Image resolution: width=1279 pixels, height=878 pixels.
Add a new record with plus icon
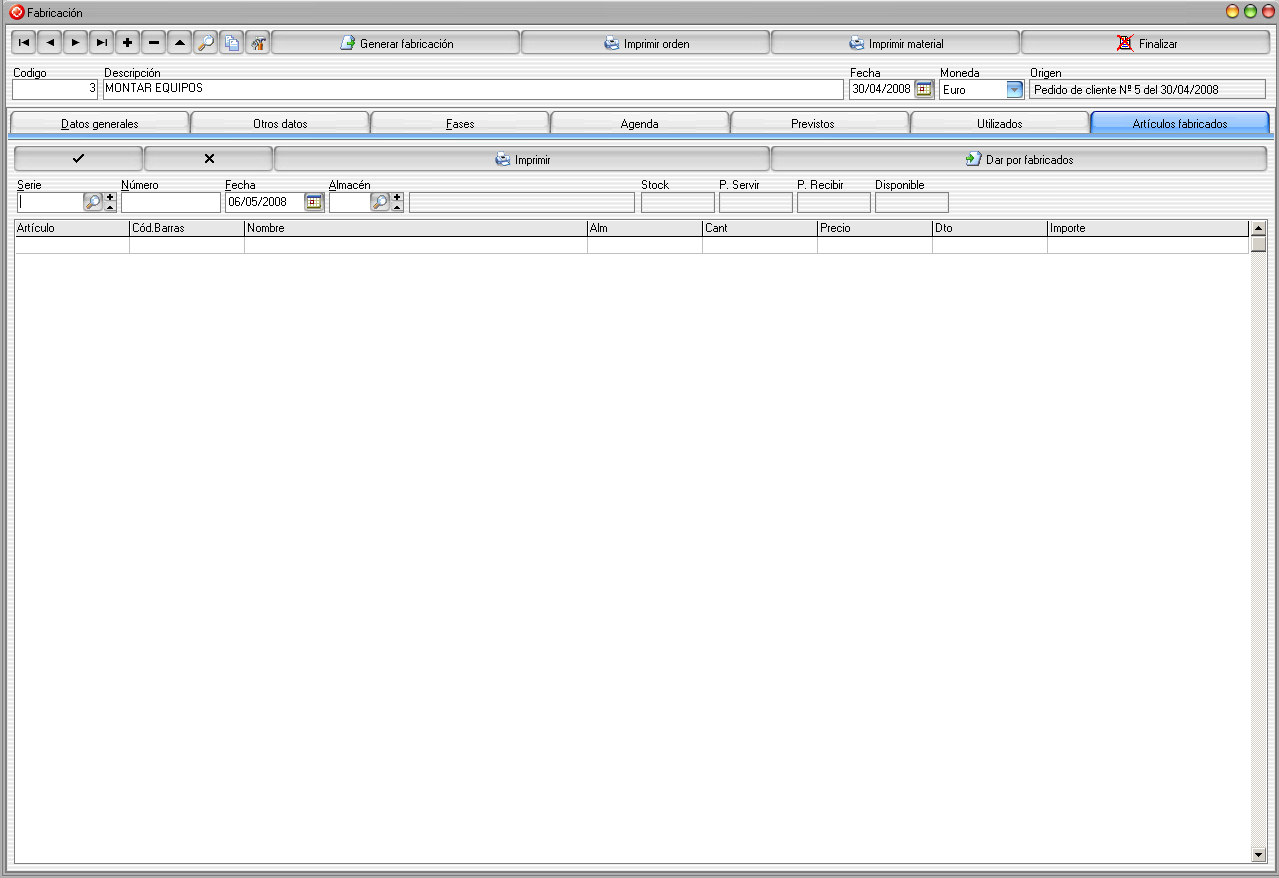click(x=128, y=43)
